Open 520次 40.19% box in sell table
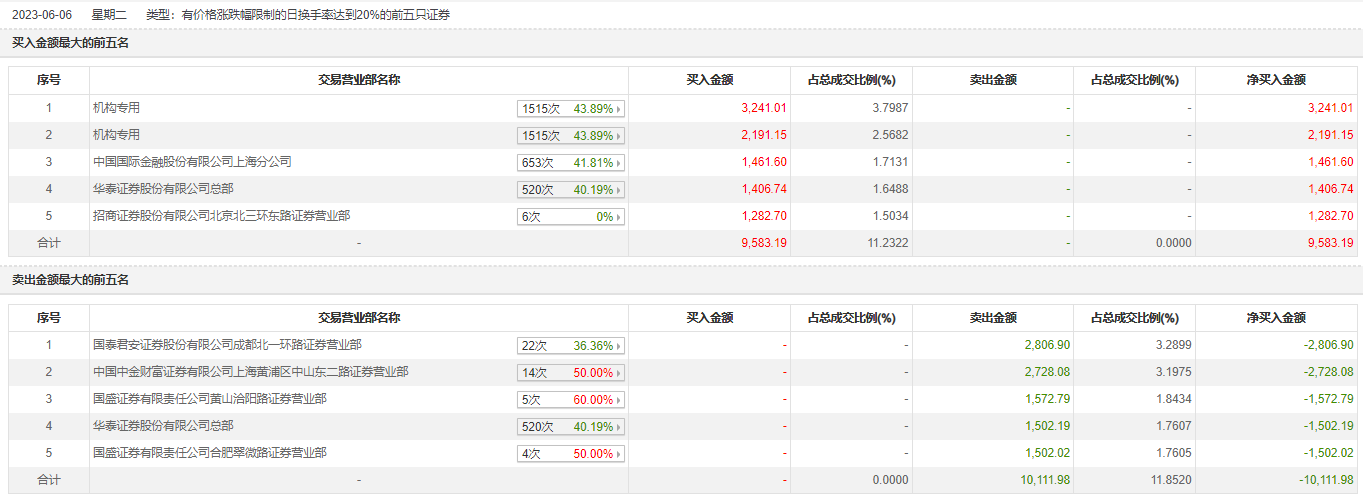 (x=571, y=427)
